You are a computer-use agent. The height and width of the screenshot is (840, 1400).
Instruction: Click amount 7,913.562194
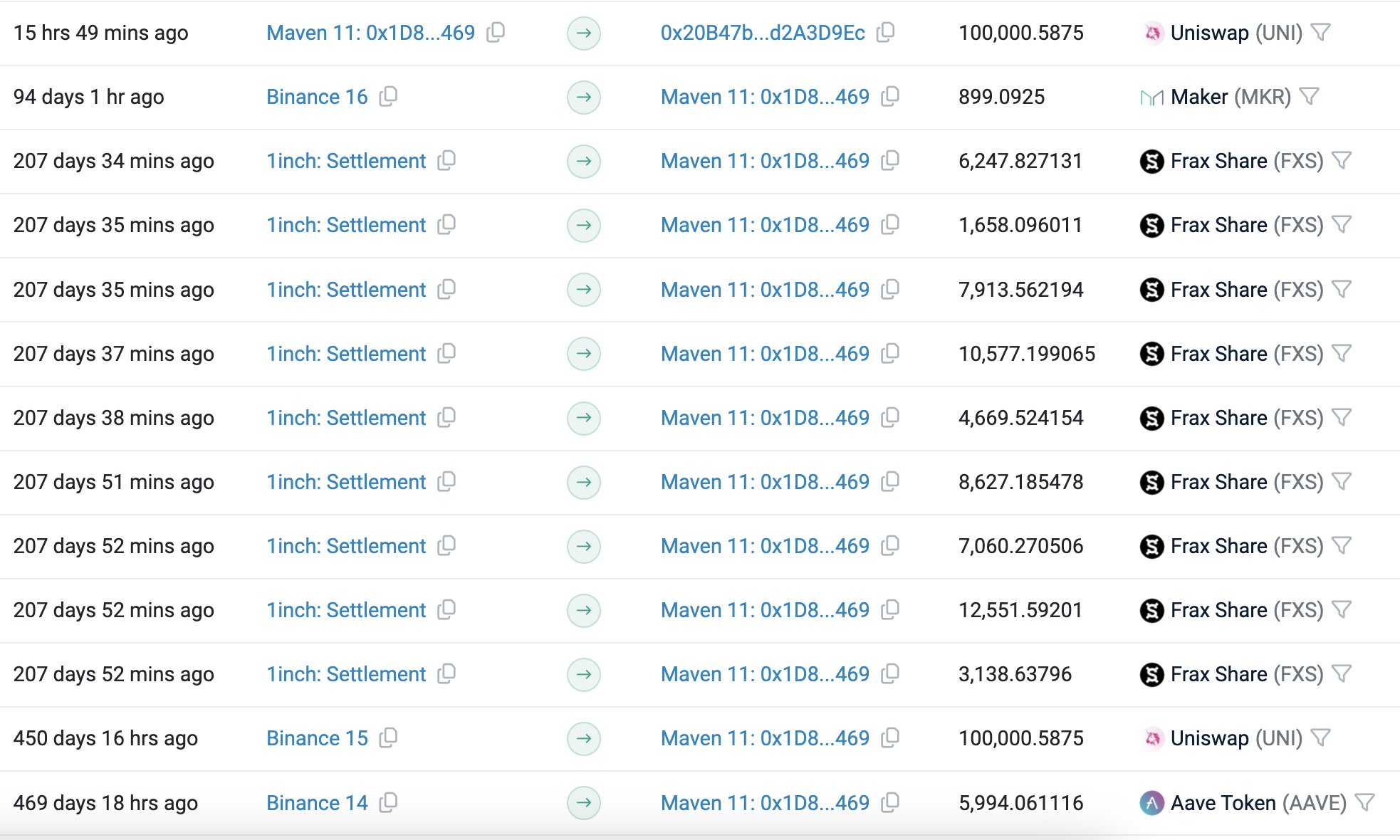(1021, 290)
